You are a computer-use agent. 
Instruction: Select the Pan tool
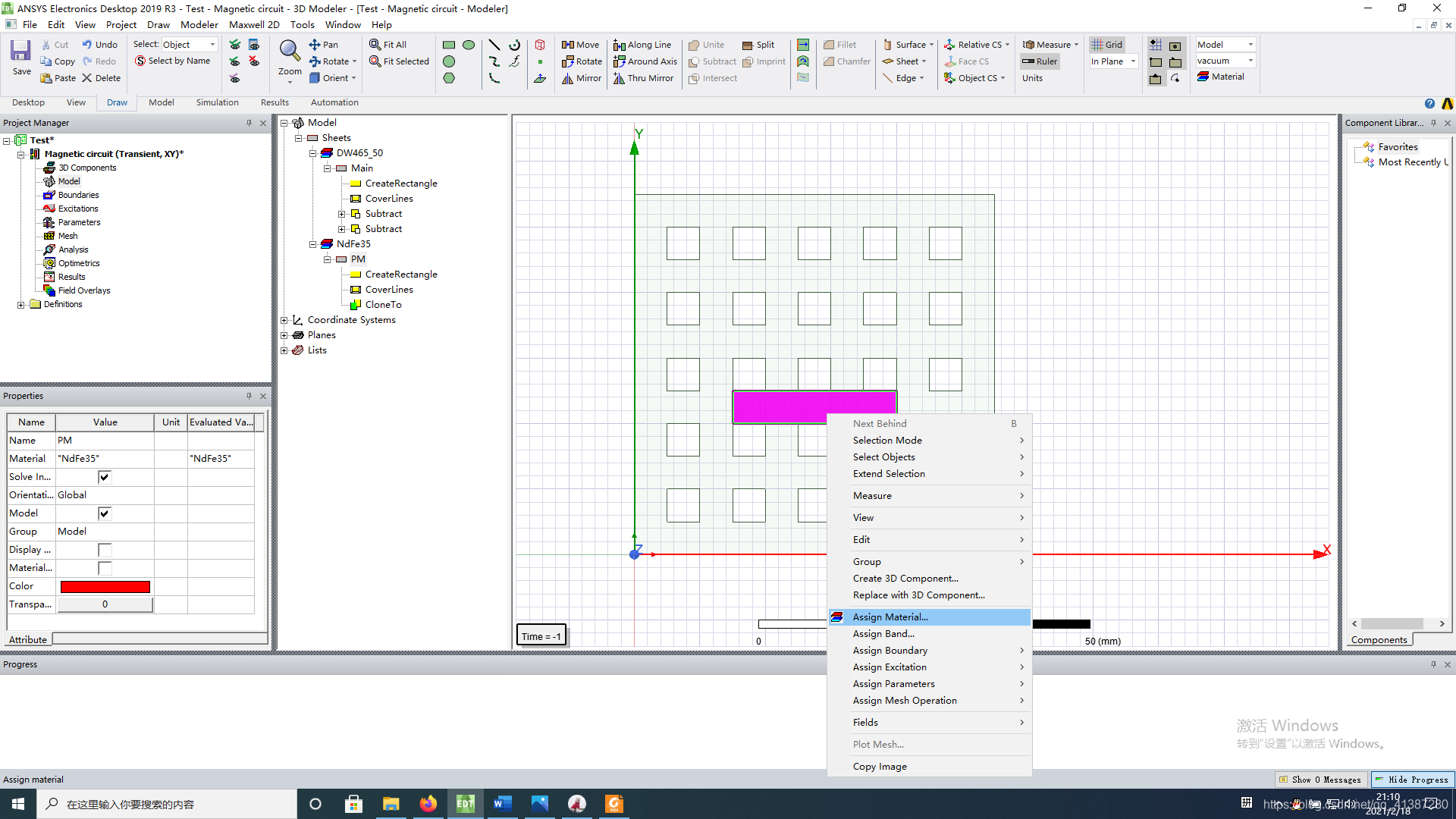[324, 45]
